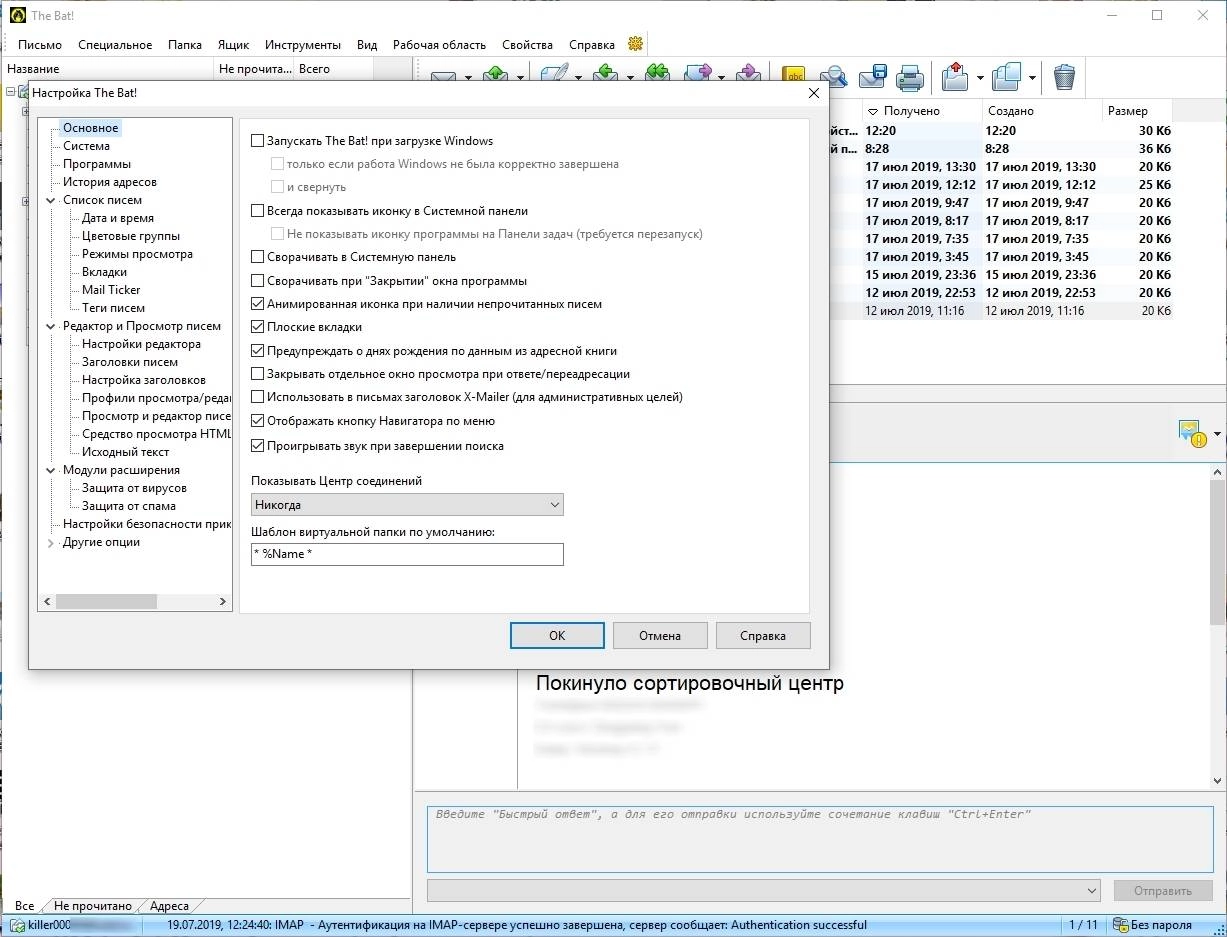Click the Без пароля lock icon in status bar

click(x=1121, y=925)
